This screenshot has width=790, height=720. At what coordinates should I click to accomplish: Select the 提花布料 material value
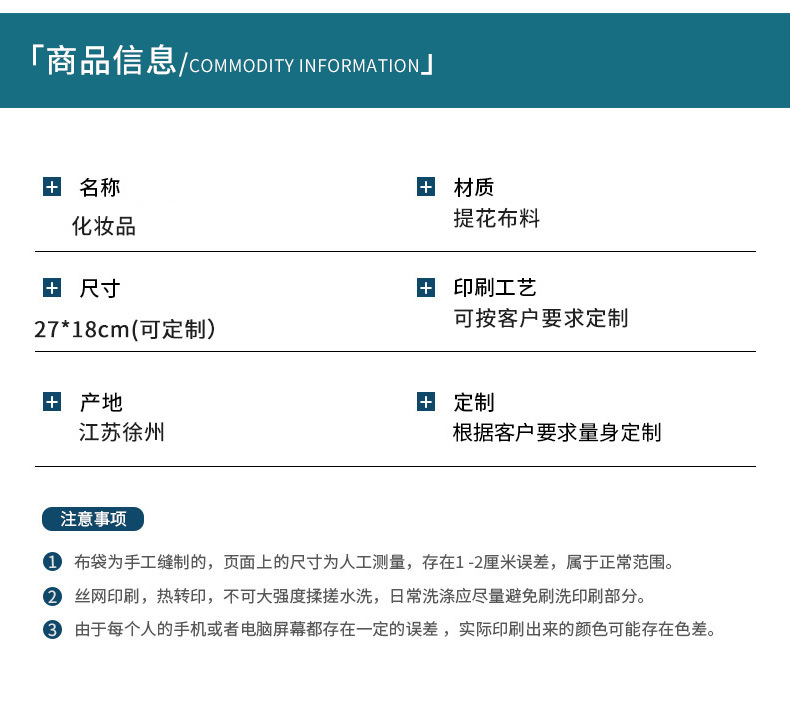tap(497, 219)
